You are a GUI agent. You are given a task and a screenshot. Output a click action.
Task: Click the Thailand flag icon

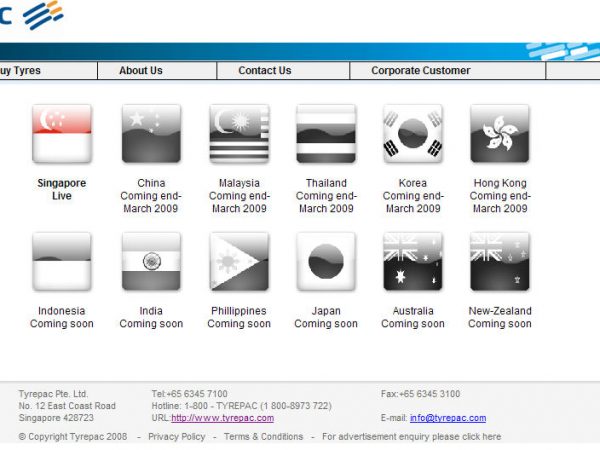coord(326,134)
